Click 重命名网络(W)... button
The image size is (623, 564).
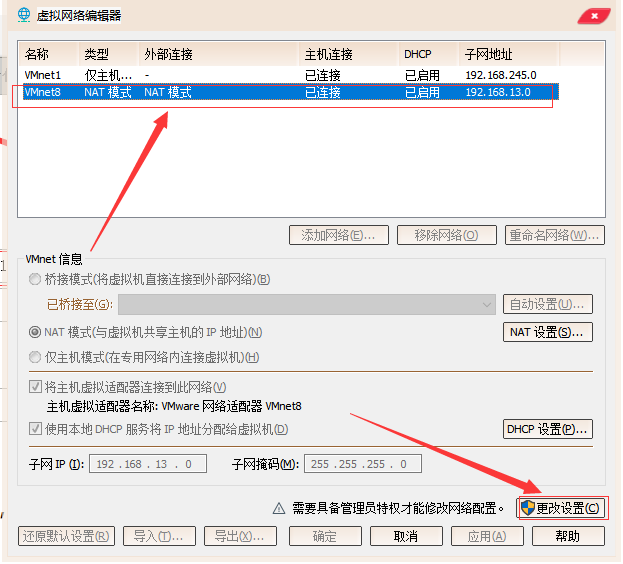click(555, 235)
